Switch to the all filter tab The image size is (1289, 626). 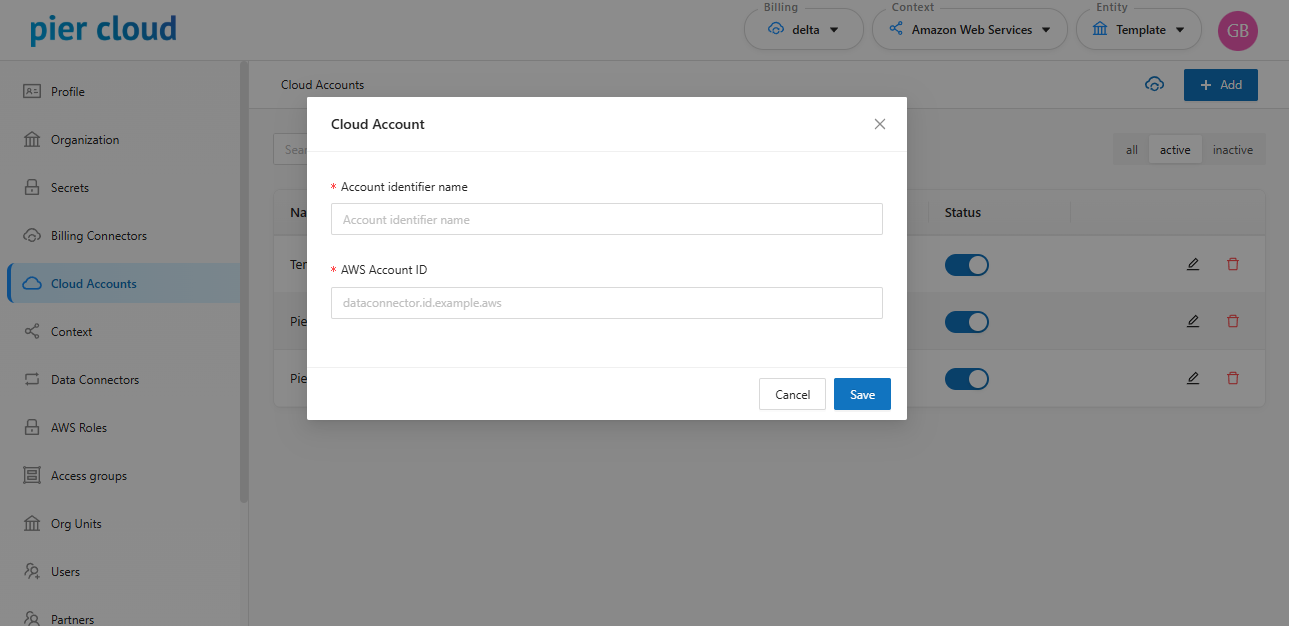pos(1131,150)
